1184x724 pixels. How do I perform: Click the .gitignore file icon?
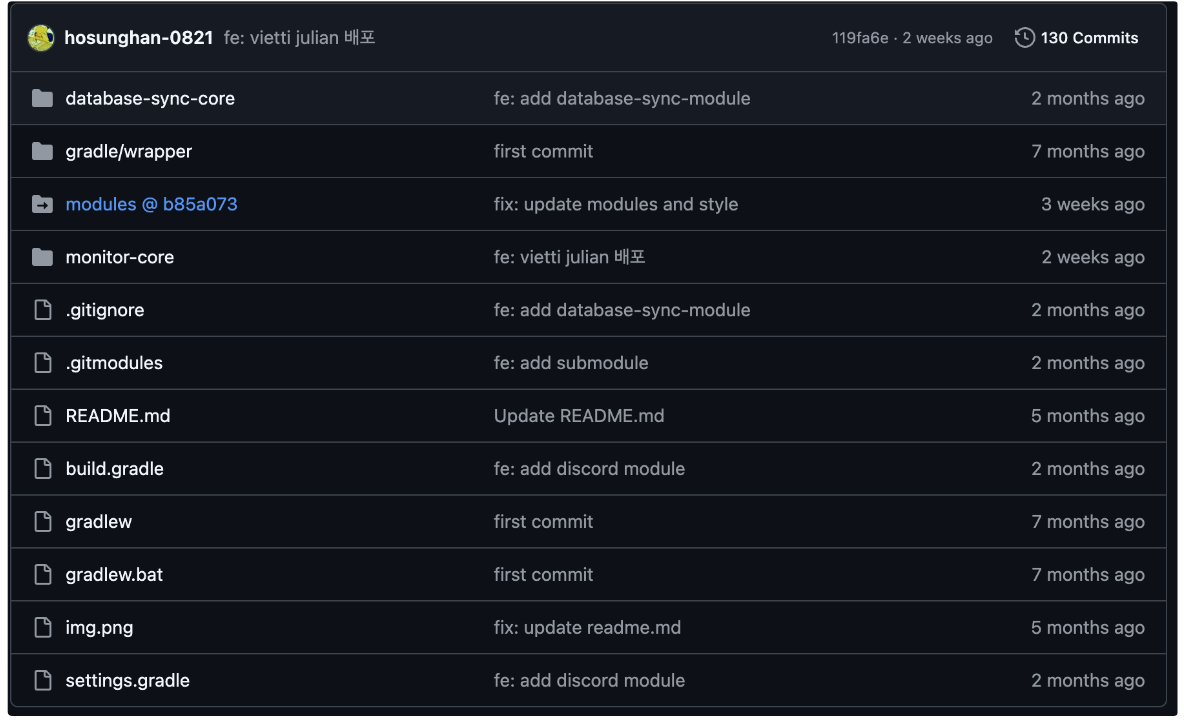tap(43, 310)
